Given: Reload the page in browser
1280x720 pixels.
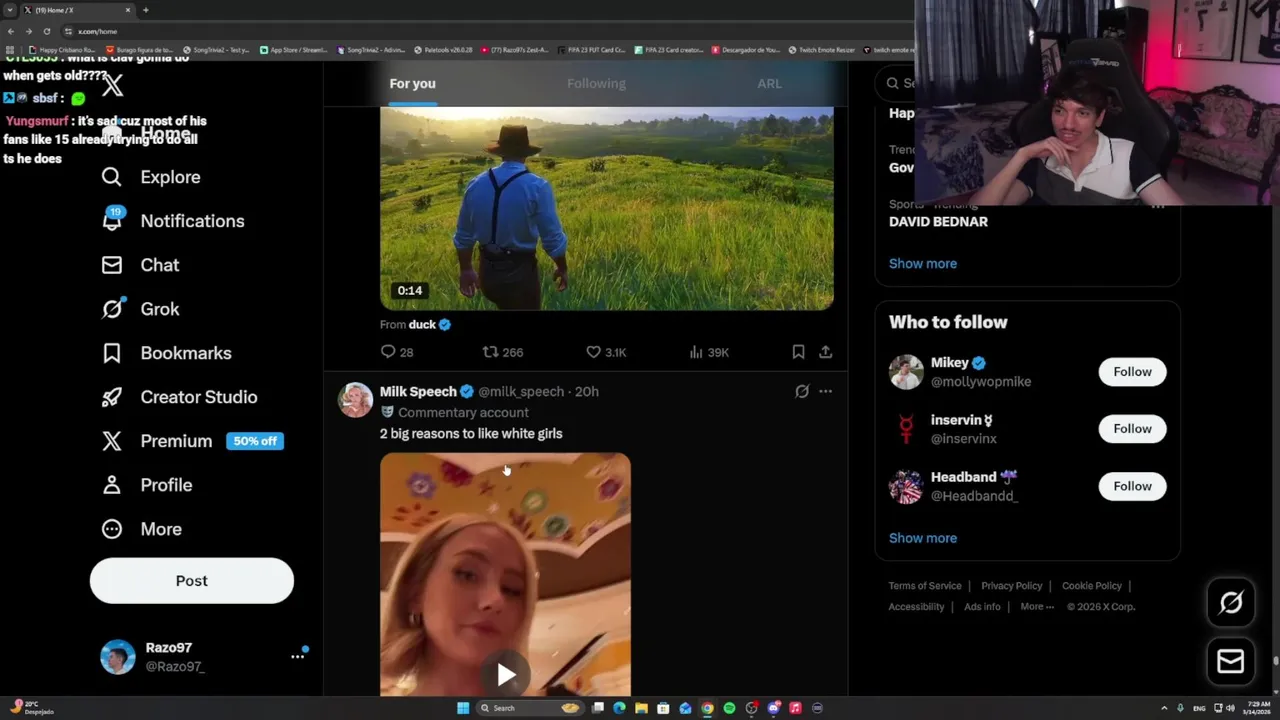Looking at the screenshot, I should pos(46,31).
